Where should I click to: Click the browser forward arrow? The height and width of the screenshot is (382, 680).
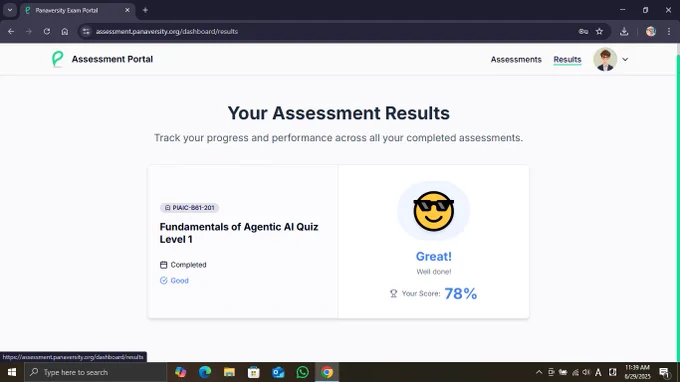[29, 31]
